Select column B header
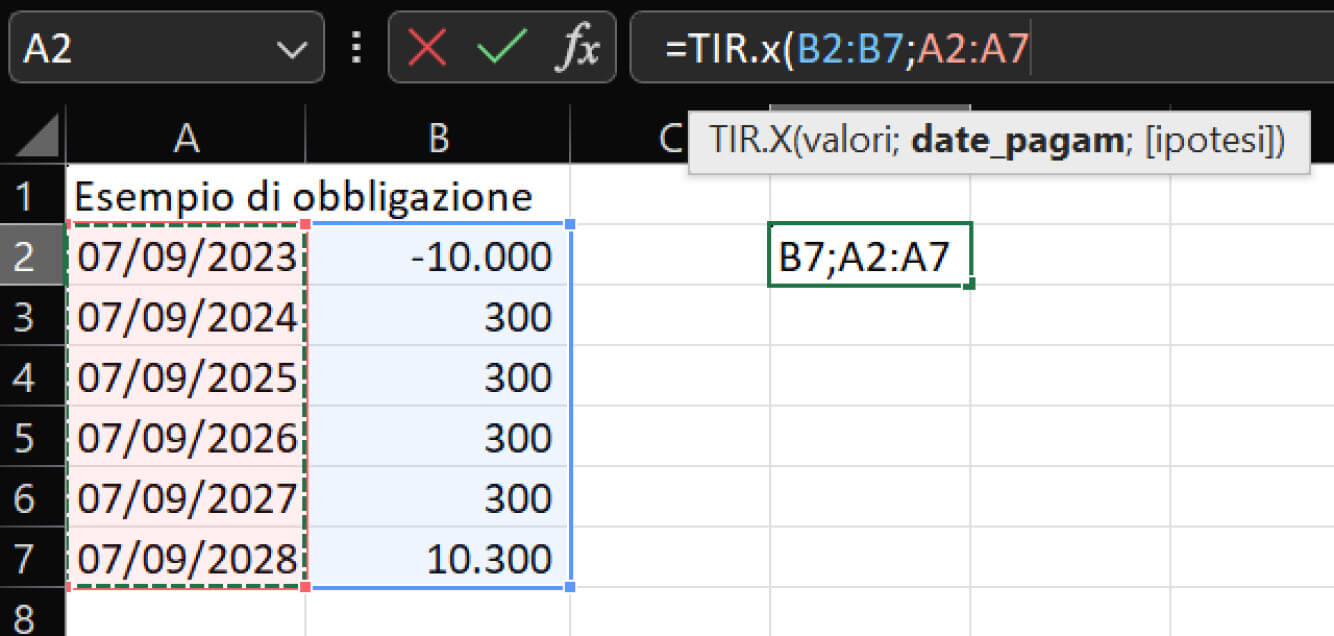 click(440, 135)
